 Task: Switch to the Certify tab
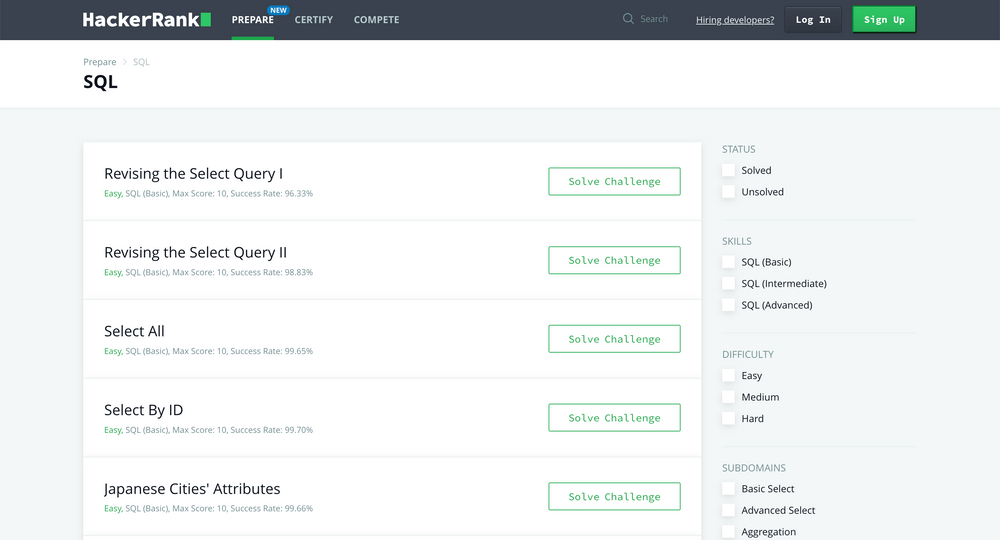click(x=314, y=20)
